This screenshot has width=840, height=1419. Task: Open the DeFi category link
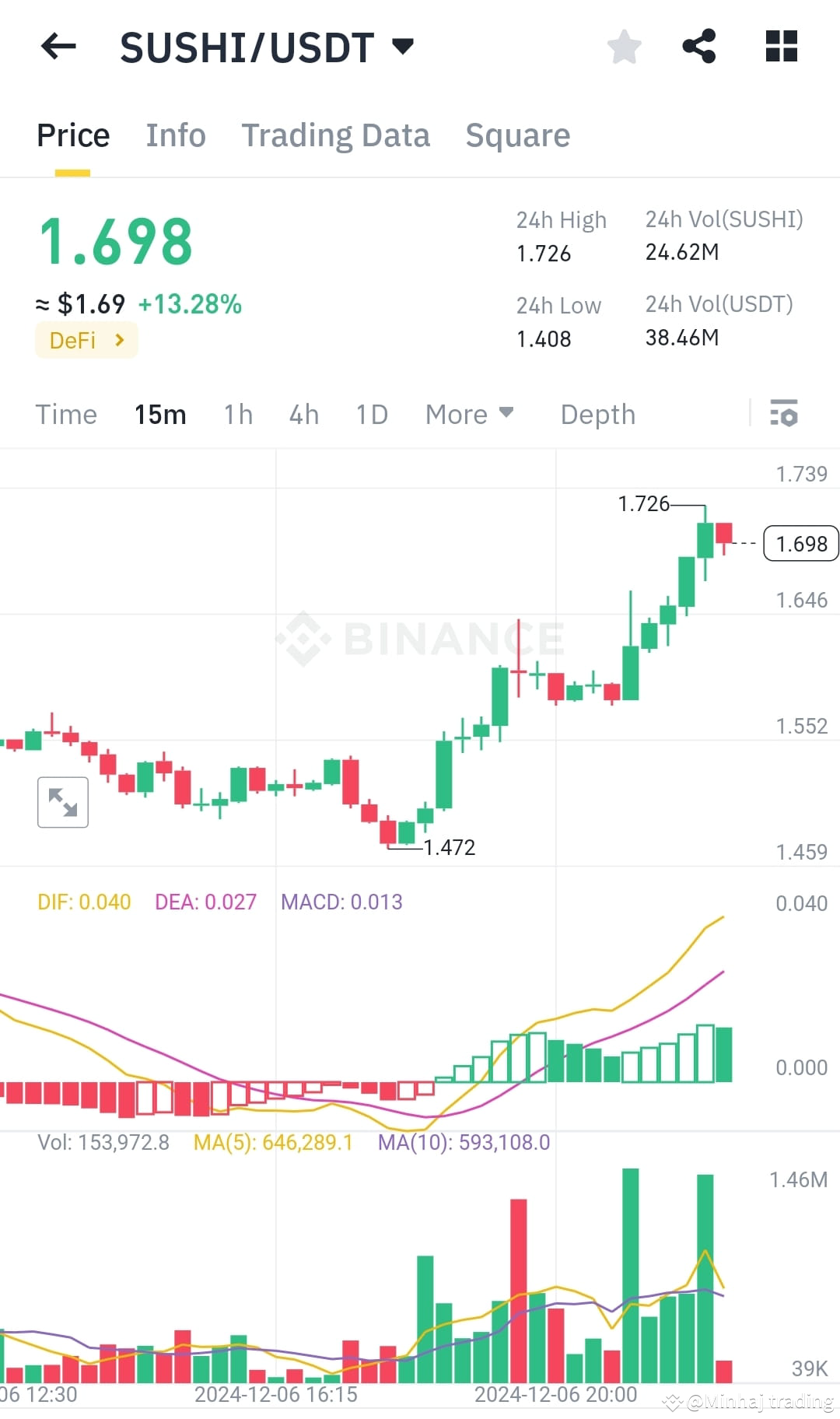click(x=86, y=340)
